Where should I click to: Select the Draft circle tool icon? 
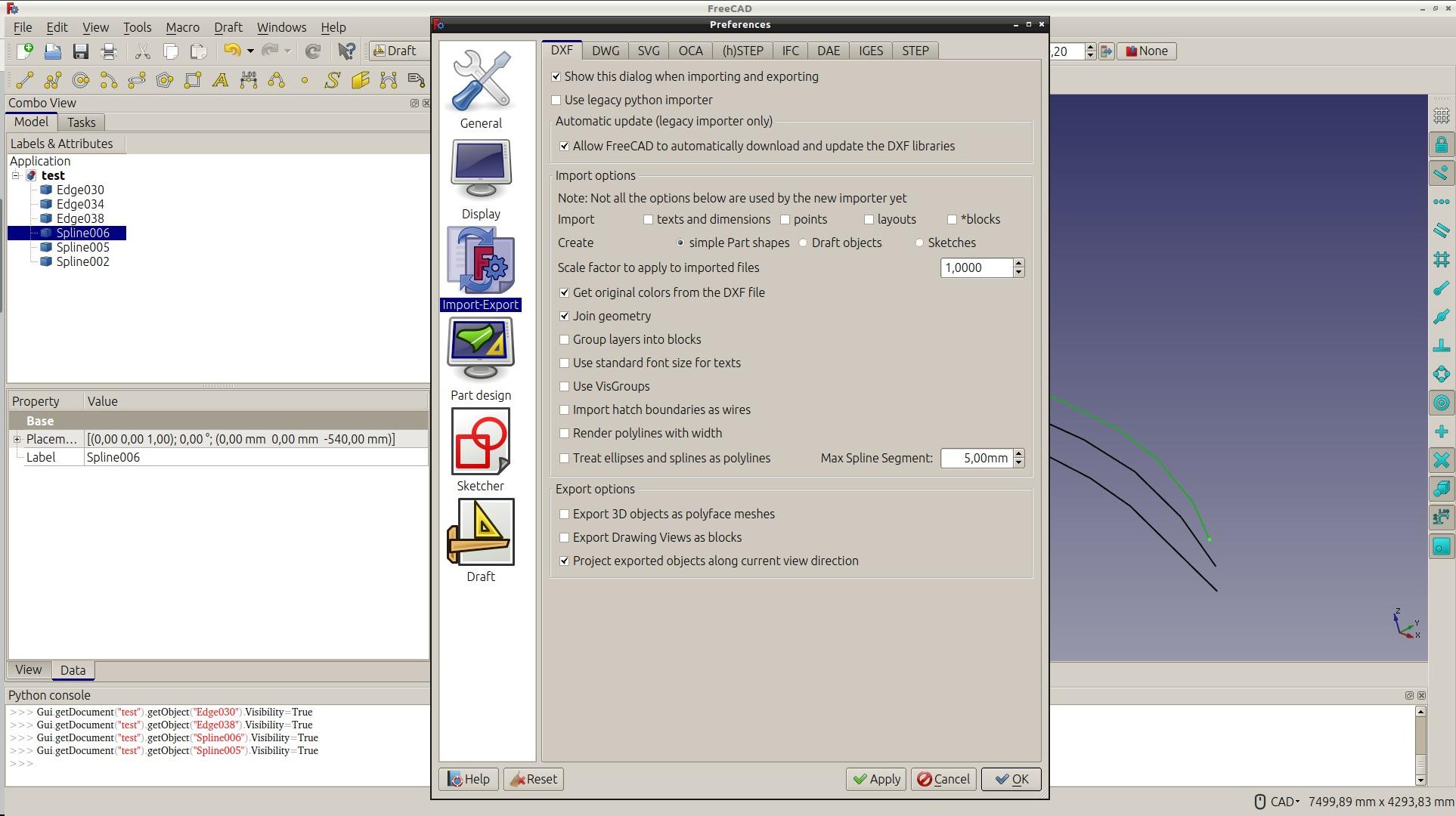pyautogui.click(x=80, y=80)
